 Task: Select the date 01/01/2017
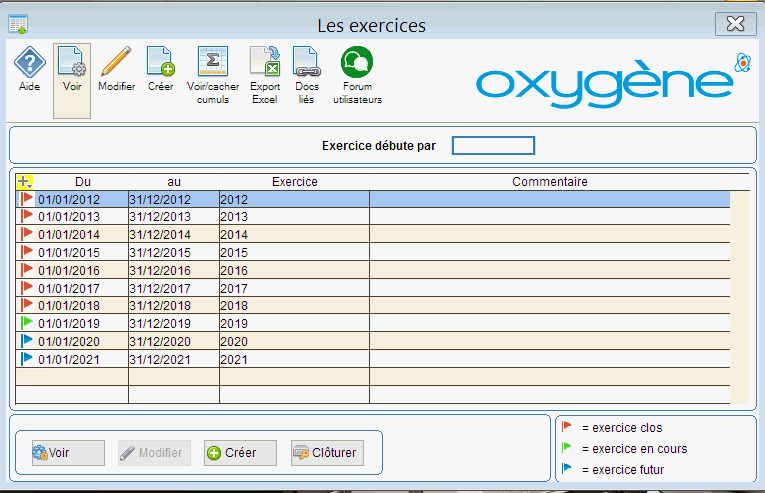pos(69,288)
